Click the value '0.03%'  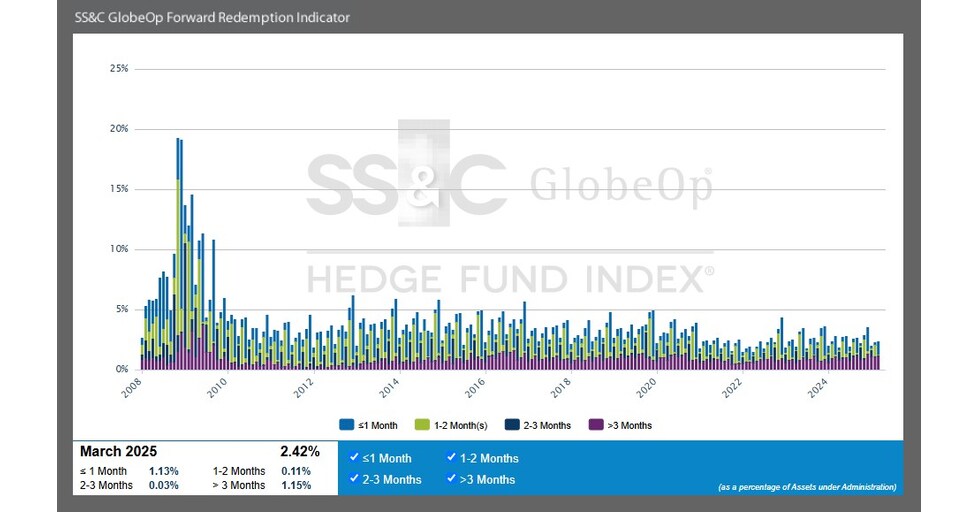(163, 485)
